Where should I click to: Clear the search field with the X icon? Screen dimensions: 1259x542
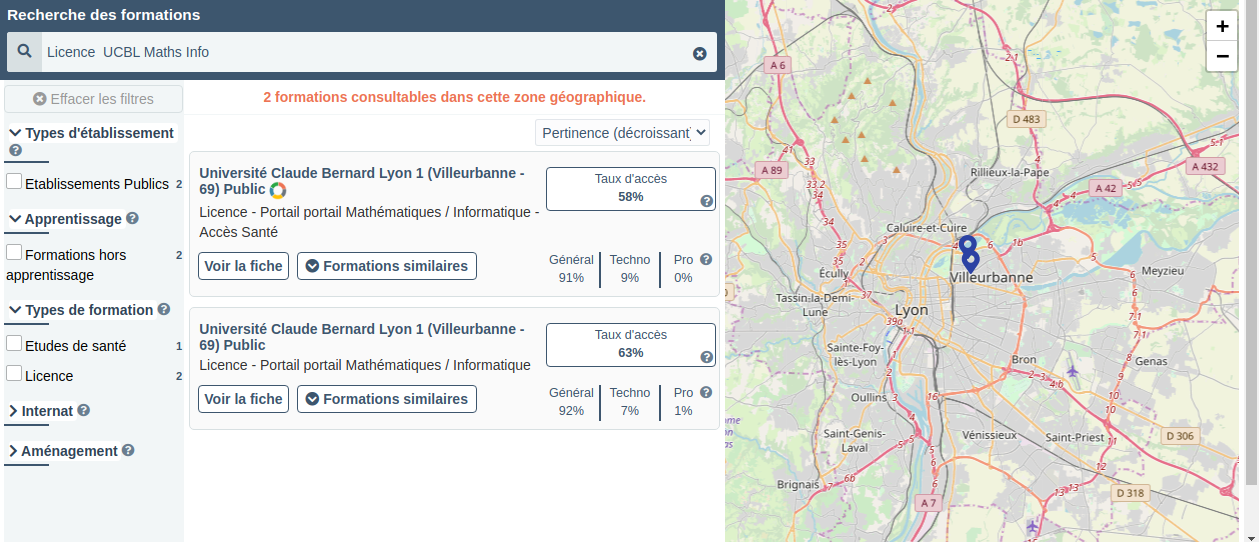coord(700,53)
